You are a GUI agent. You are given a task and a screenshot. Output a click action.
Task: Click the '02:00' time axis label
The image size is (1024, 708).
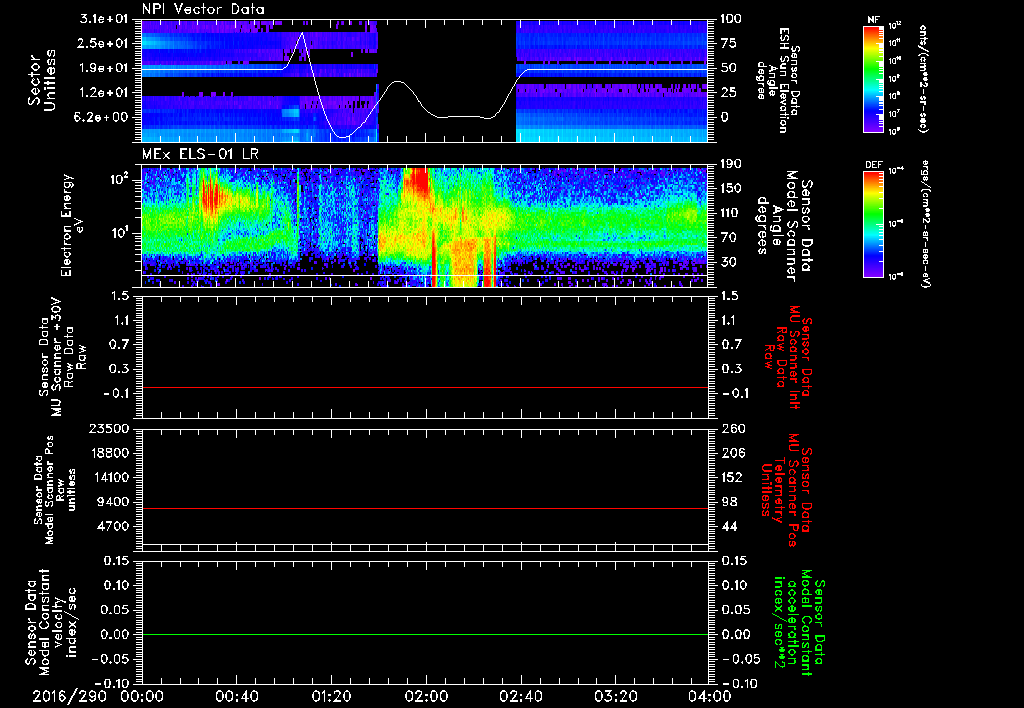pos(426,697)
